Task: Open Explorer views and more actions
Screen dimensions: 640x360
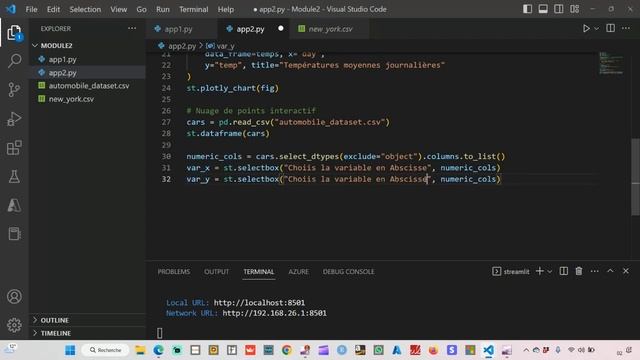Action: click(132, 28)
